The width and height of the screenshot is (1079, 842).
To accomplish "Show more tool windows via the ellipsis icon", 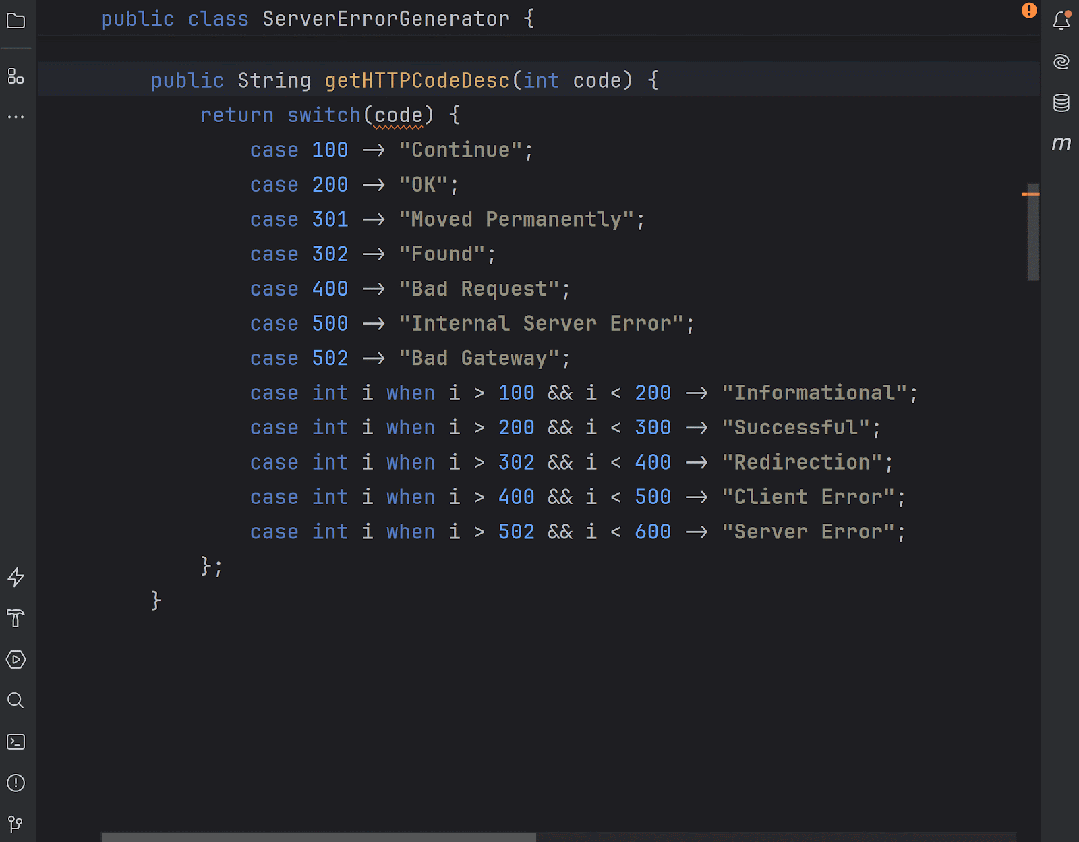I will [15, 117].
